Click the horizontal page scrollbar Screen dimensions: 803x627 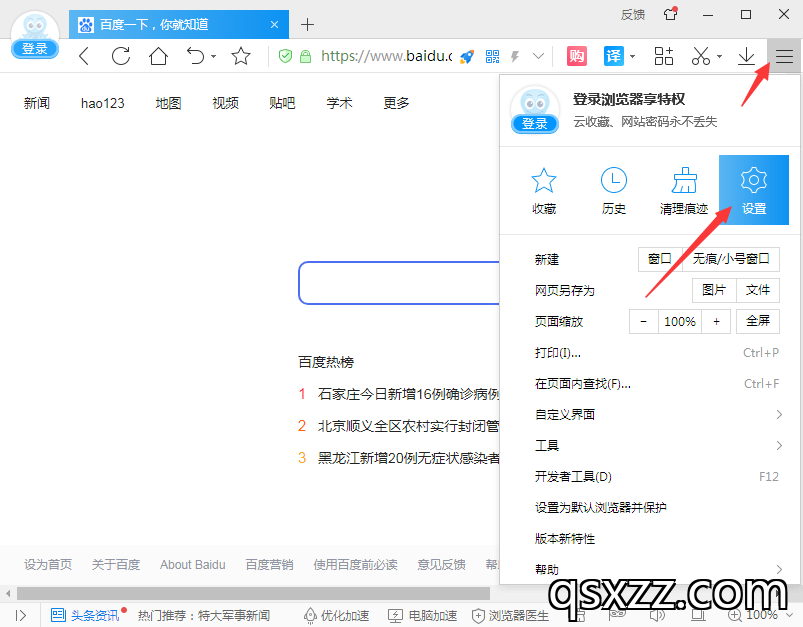[253, 593]
